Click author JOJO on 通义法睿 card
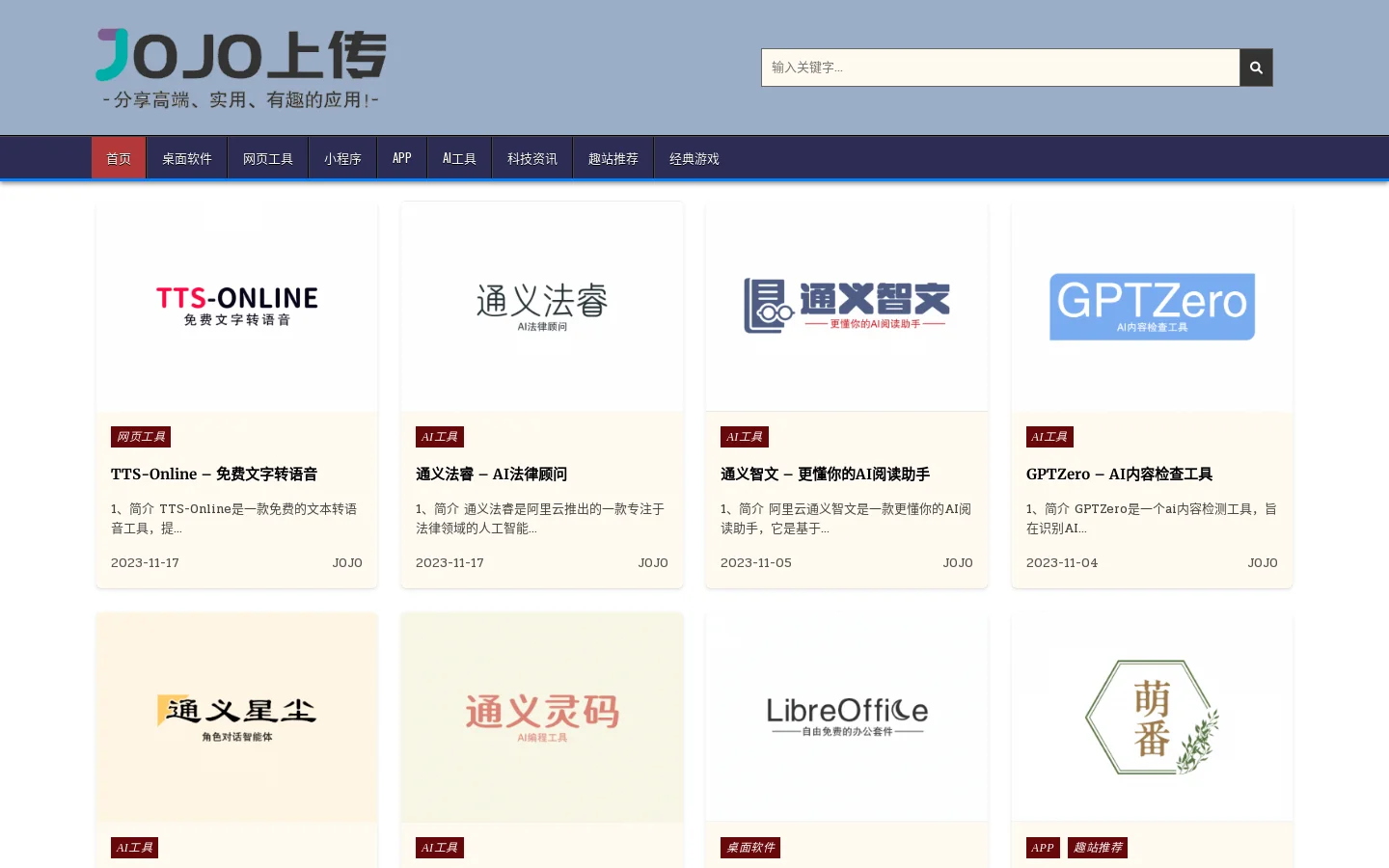 (653, 563)
